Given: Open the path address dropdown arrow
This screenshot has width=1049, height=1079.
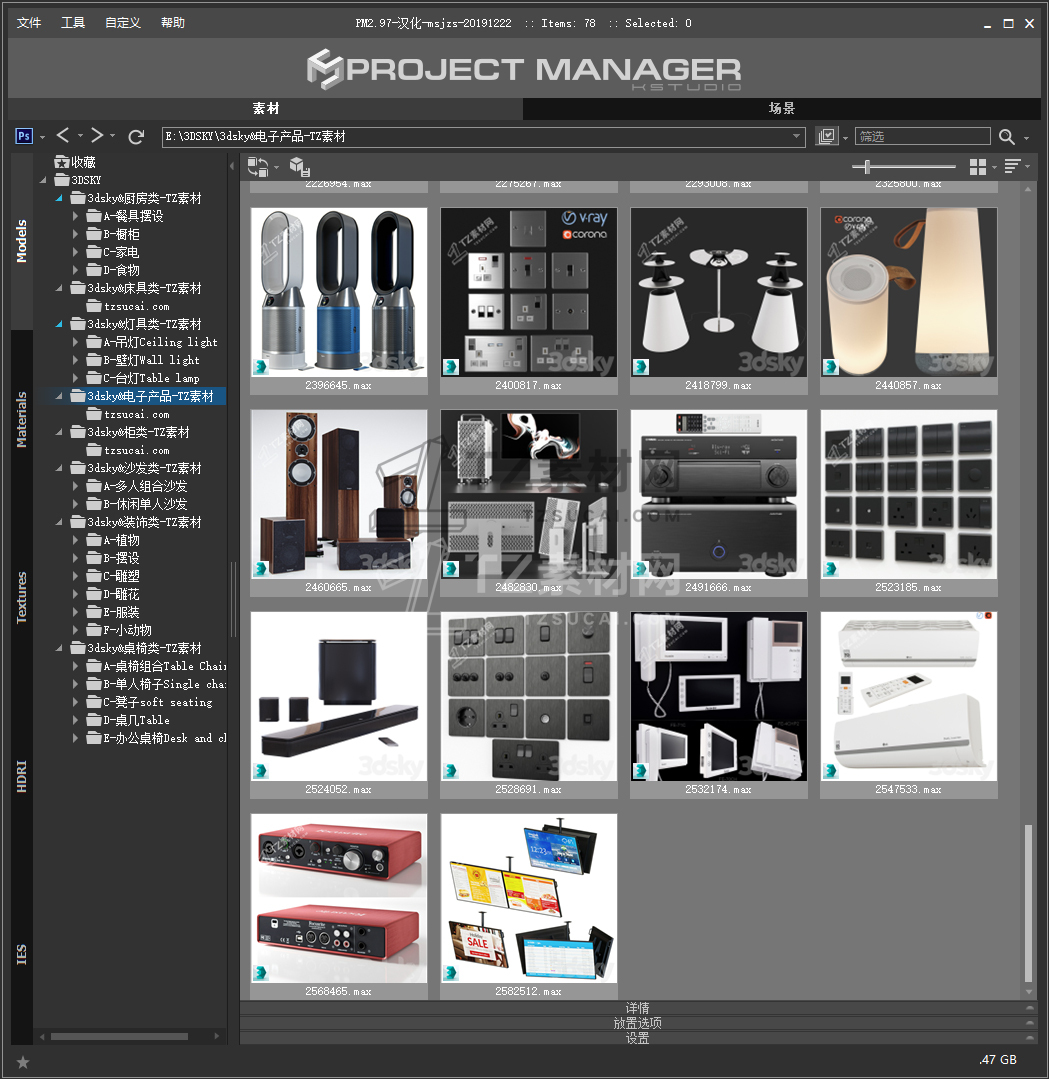Looking at the screenshot, I should tap(796, 137).
